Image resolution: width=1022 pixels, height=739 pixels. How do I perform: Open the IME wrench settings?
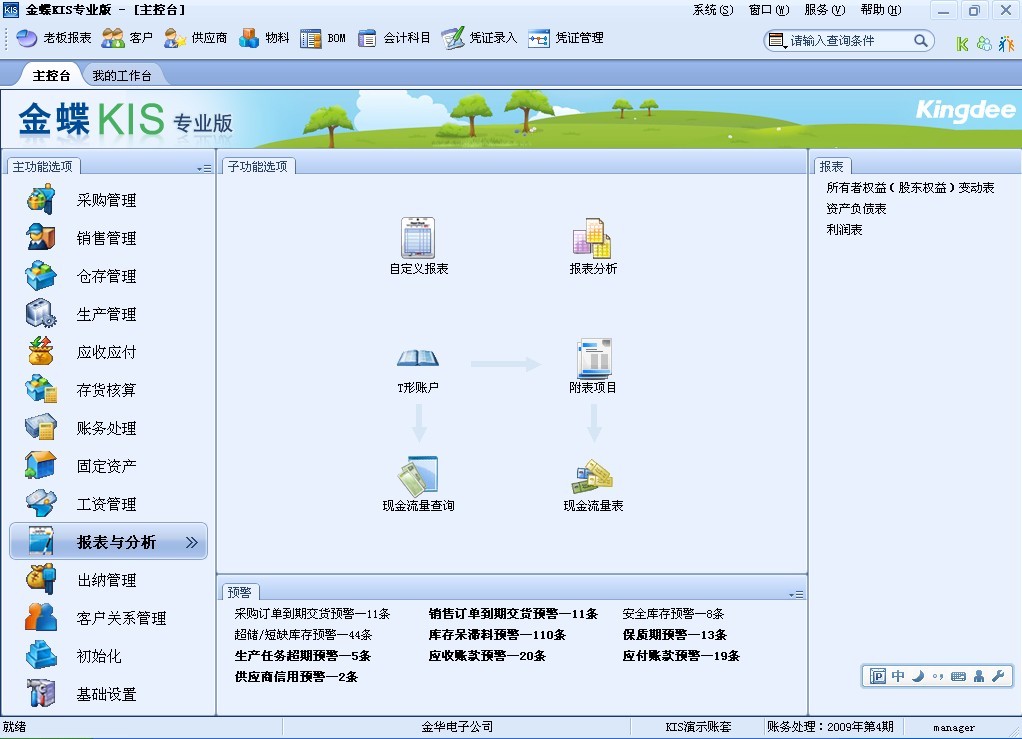[x=998, y=676]
